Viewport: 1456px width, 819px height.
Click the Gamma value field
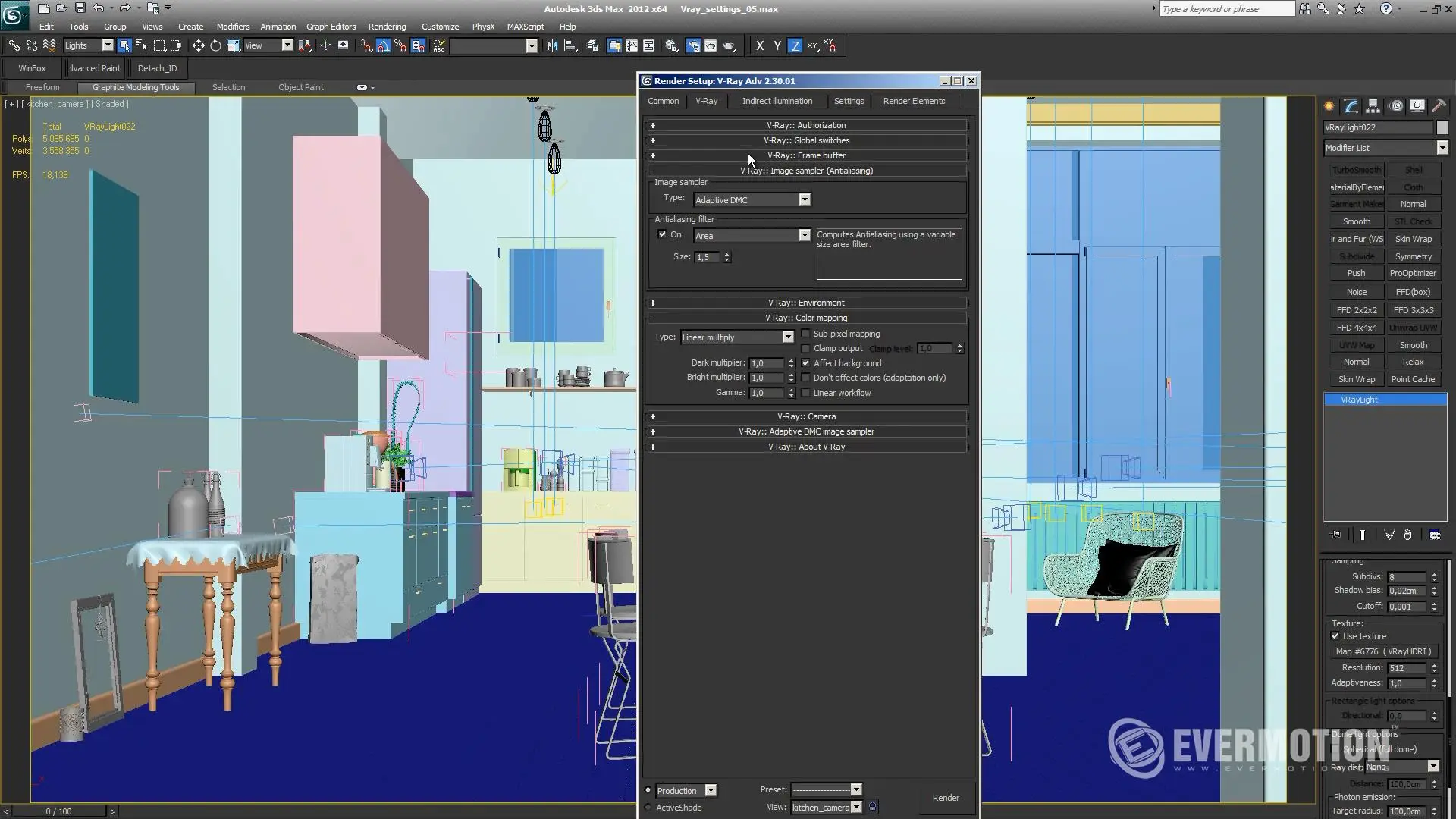pos(766,393)
